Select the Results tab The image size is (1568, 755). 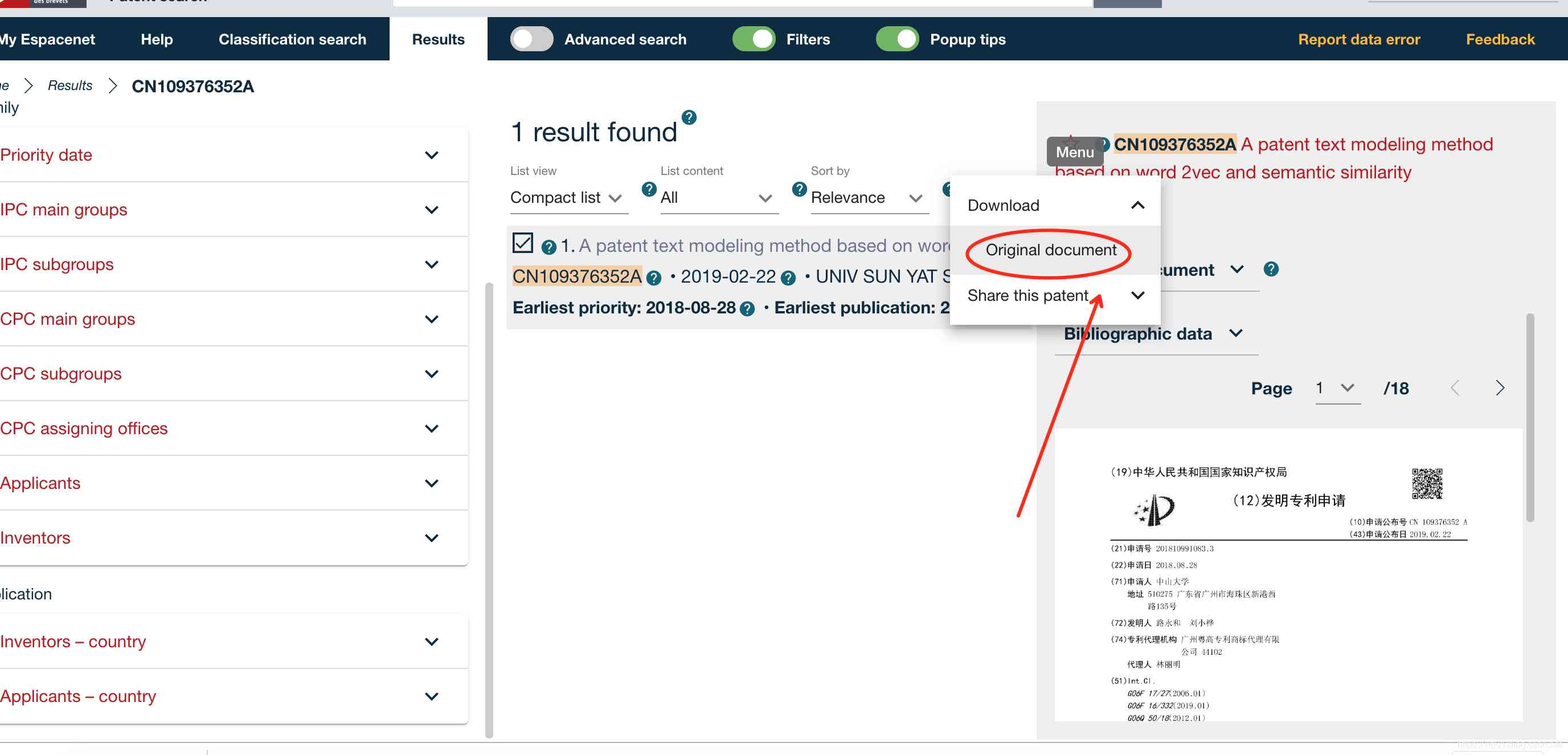point(438,39)
